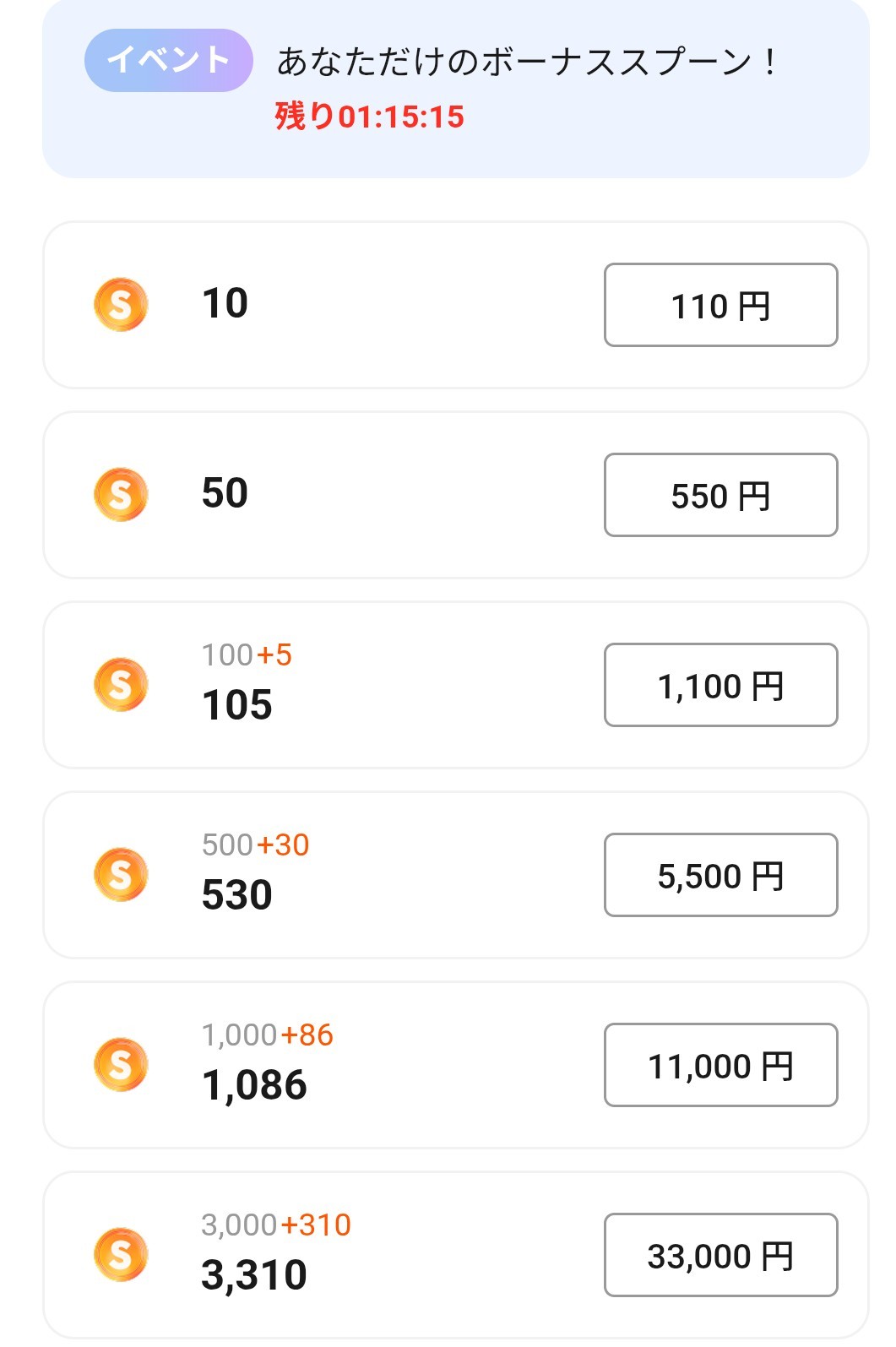Tap the 33,000 円 purchase button
Image resolution: width=896 pixels, height=1347 pixels.
point(720,1255)
